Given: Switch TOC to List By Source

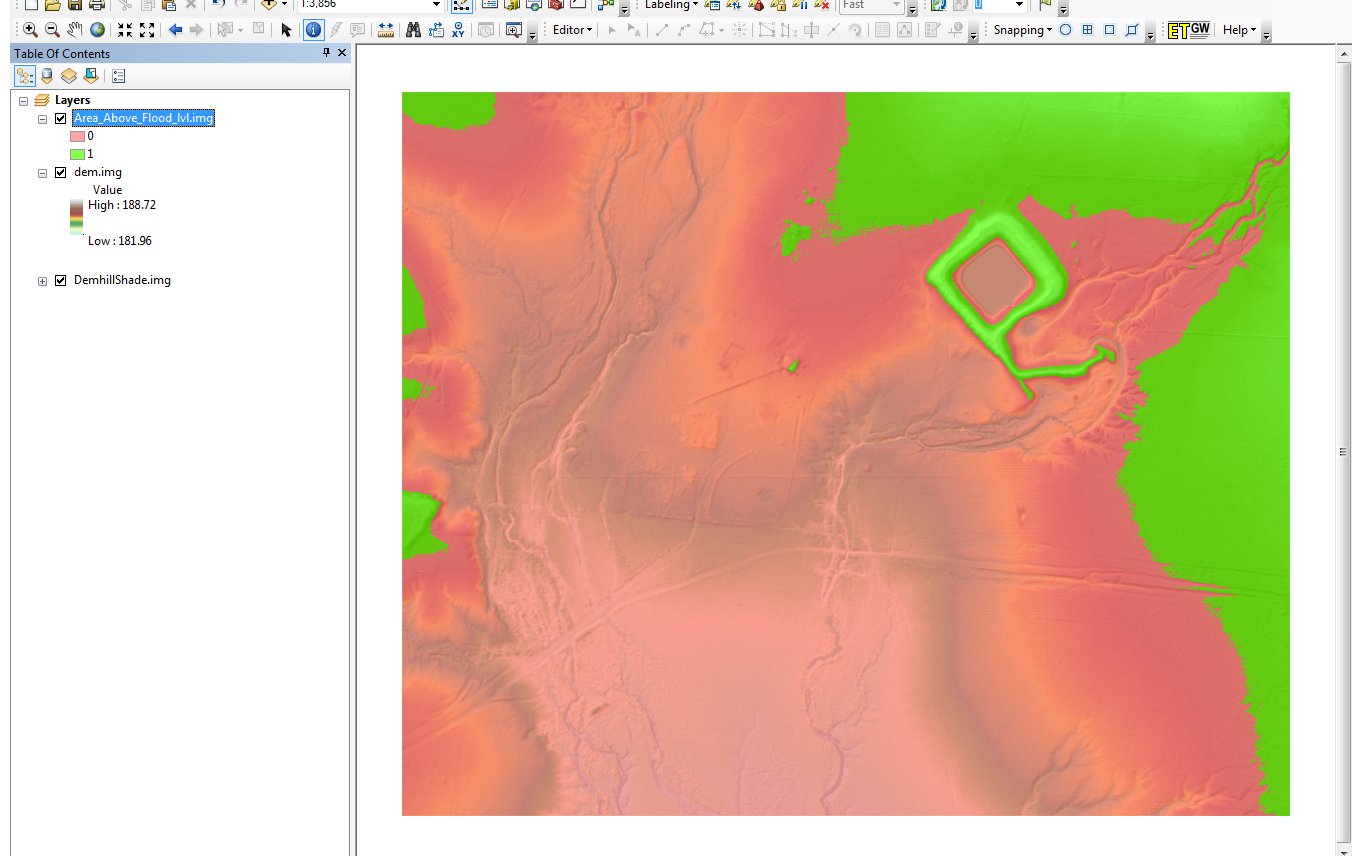Looking at the screenshot, I should point(47,75).
